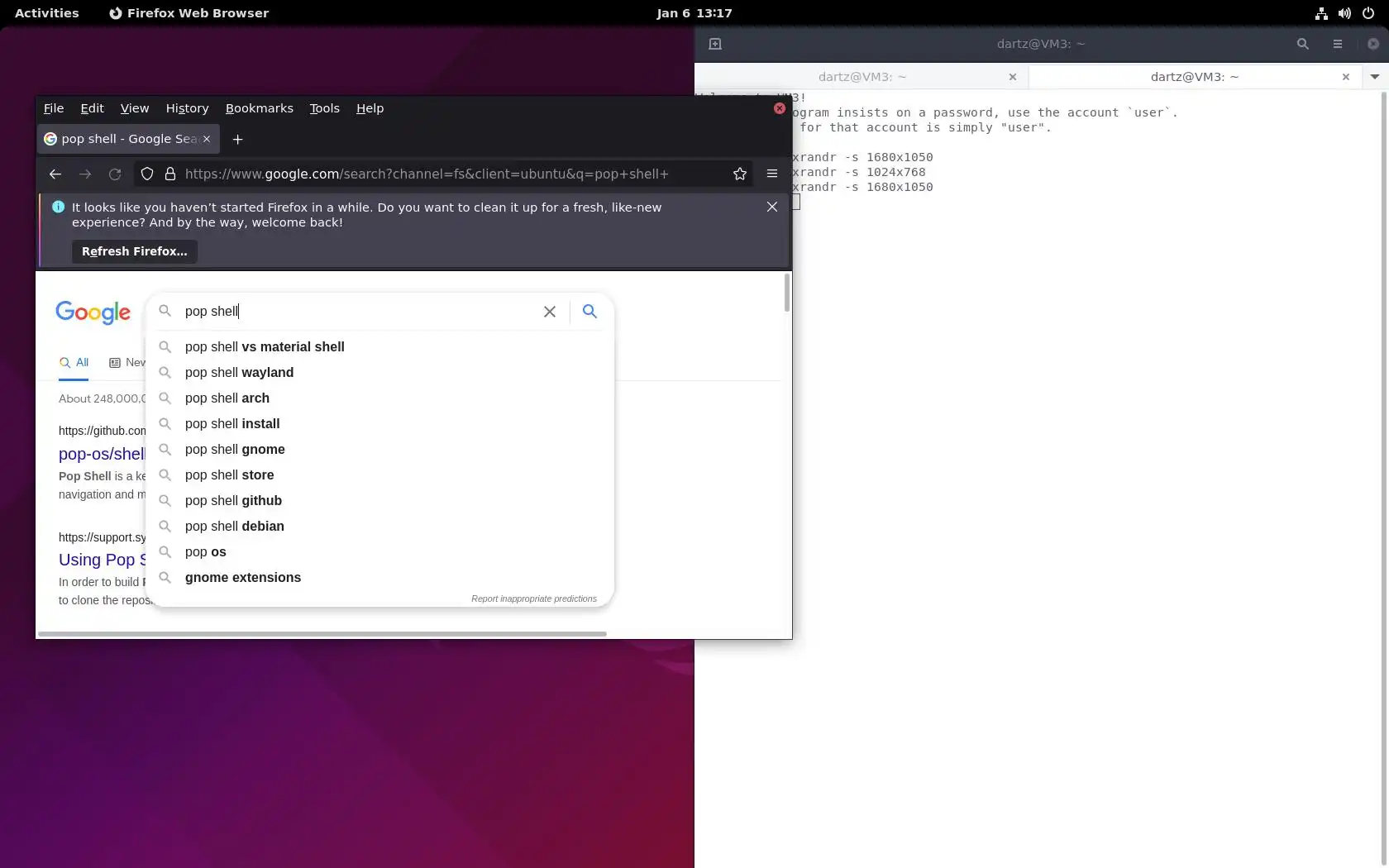Open the File menu

pyautogui.click(x=54, y=108)
